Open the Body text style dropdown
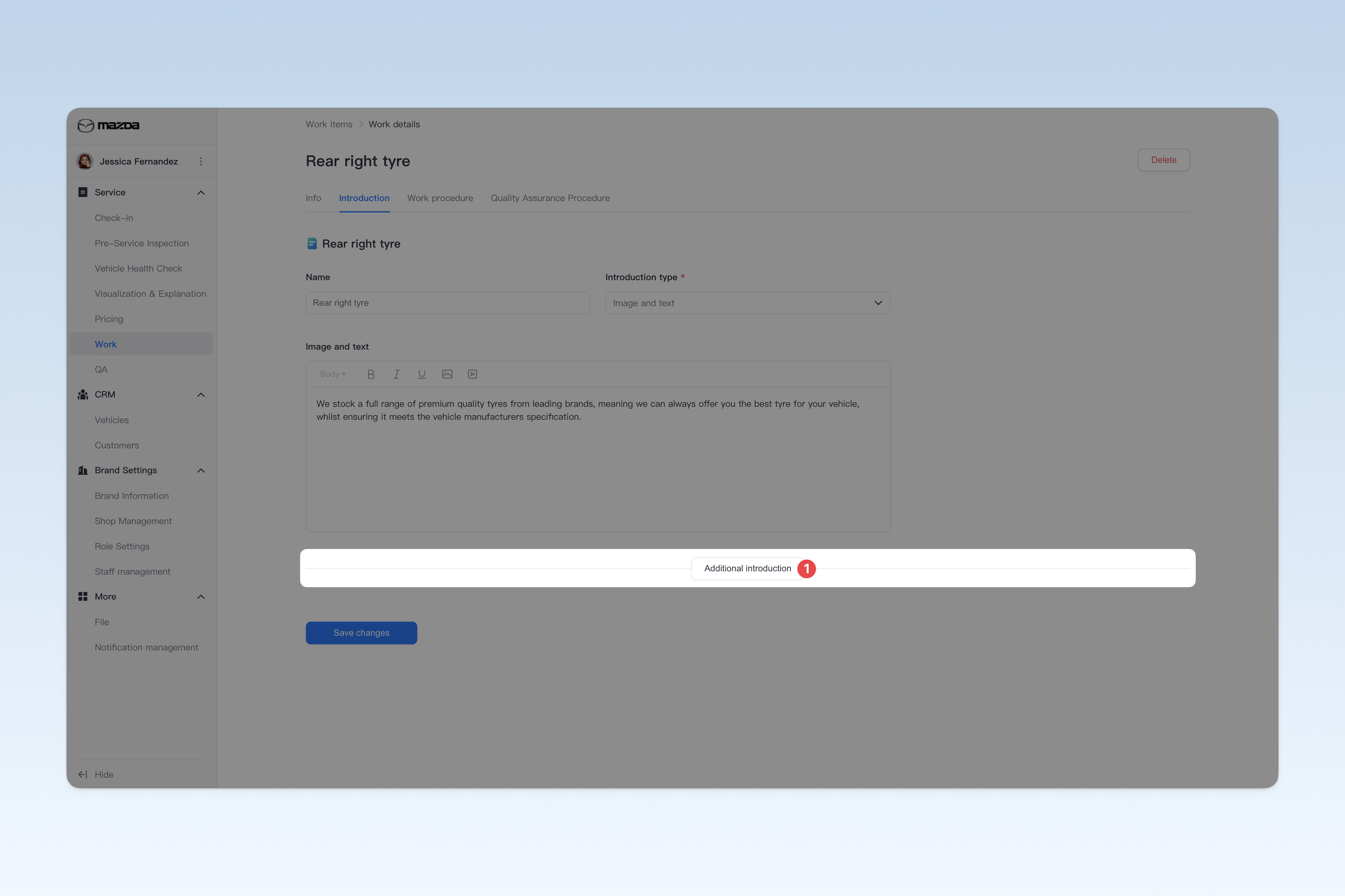 (x=333, y=374)
